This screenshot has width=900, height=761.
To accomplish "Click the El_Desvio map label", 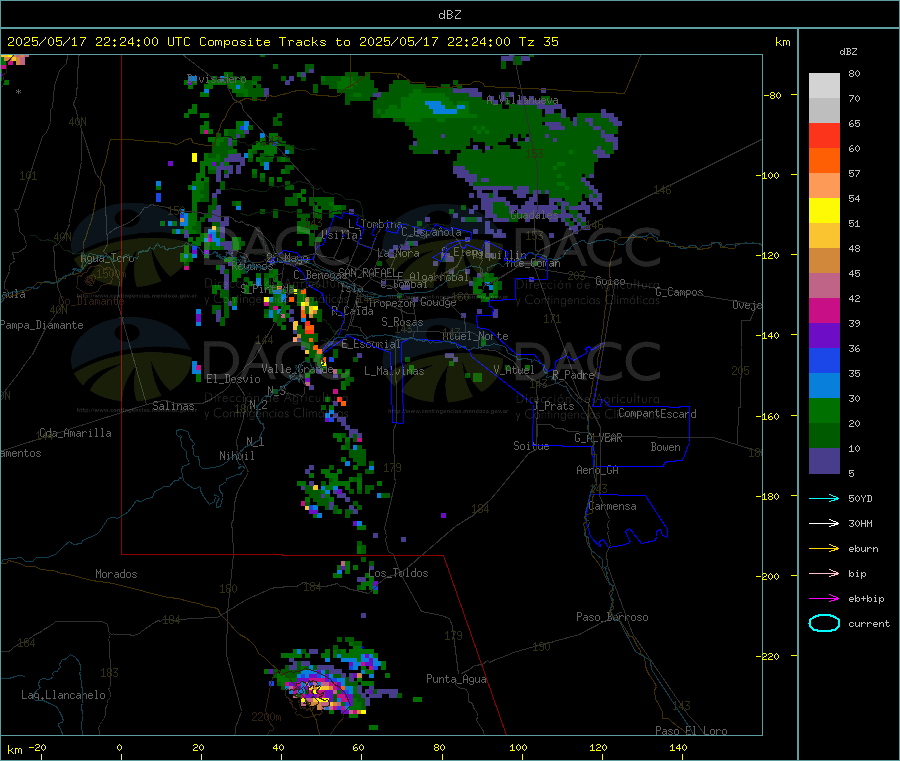I will pos(233,379).
